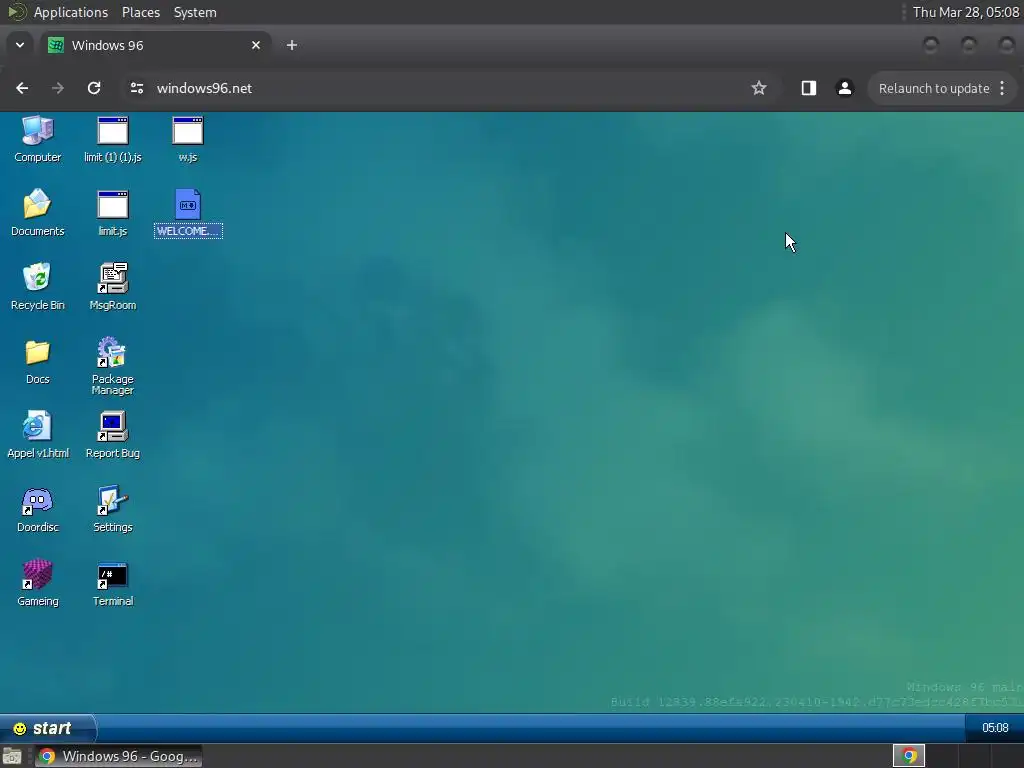
Task: Open the Chrome three-dot menu
Action: click(1002, 88)
